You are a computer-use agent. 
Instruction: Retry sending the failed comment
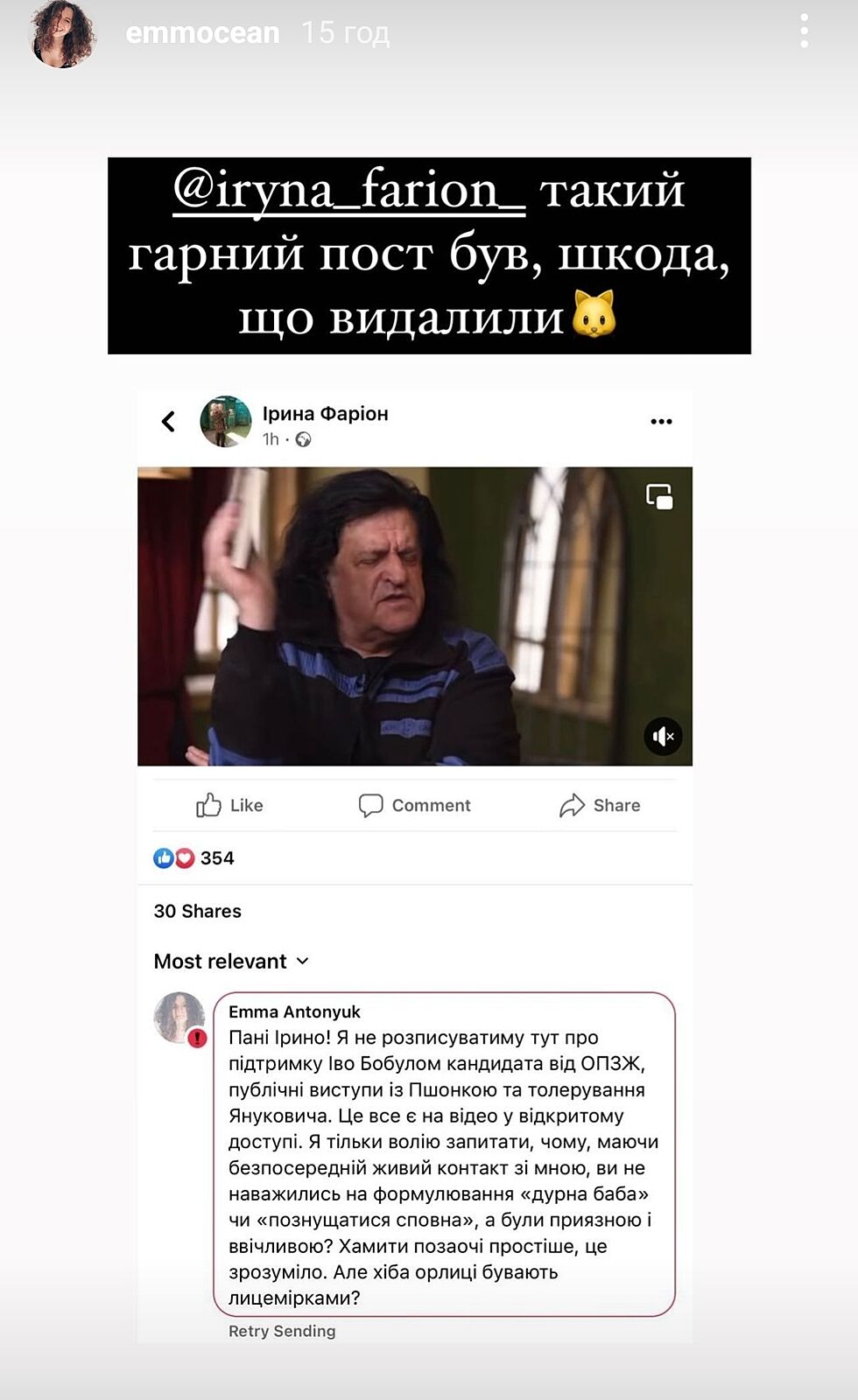coord(282,1331)
